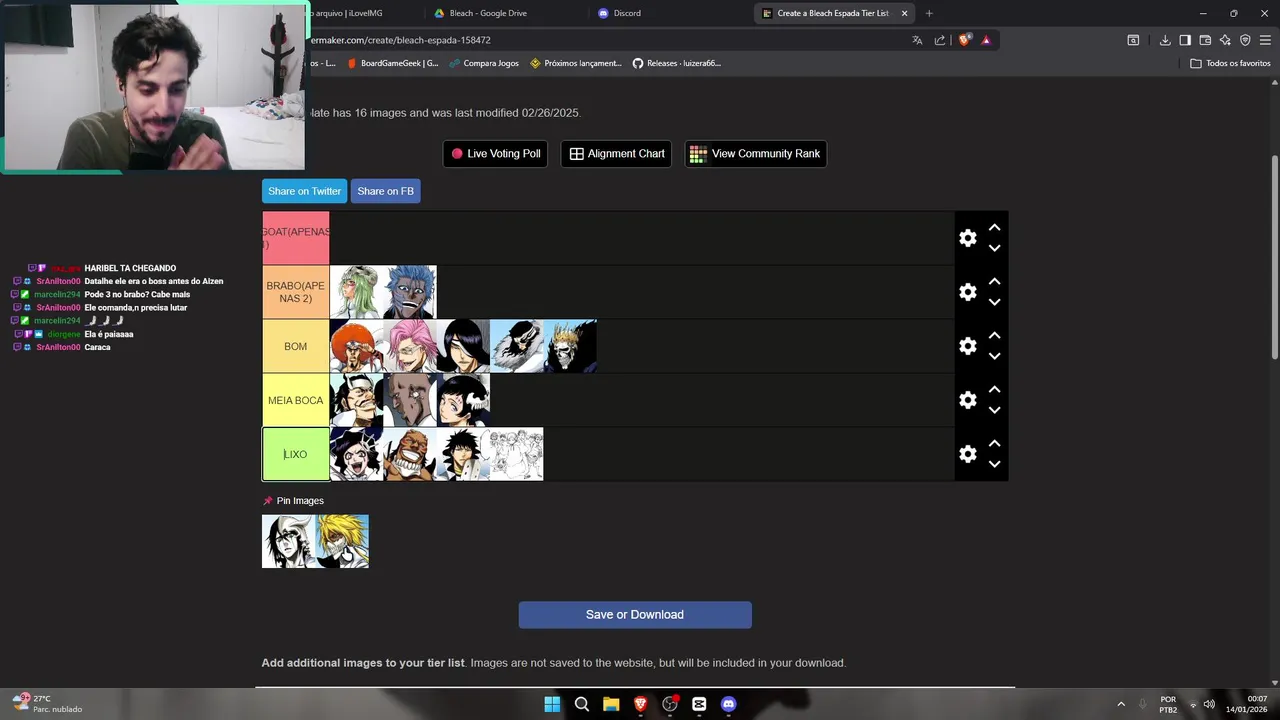Share the tier list on FB

click(x=385, y=191)
